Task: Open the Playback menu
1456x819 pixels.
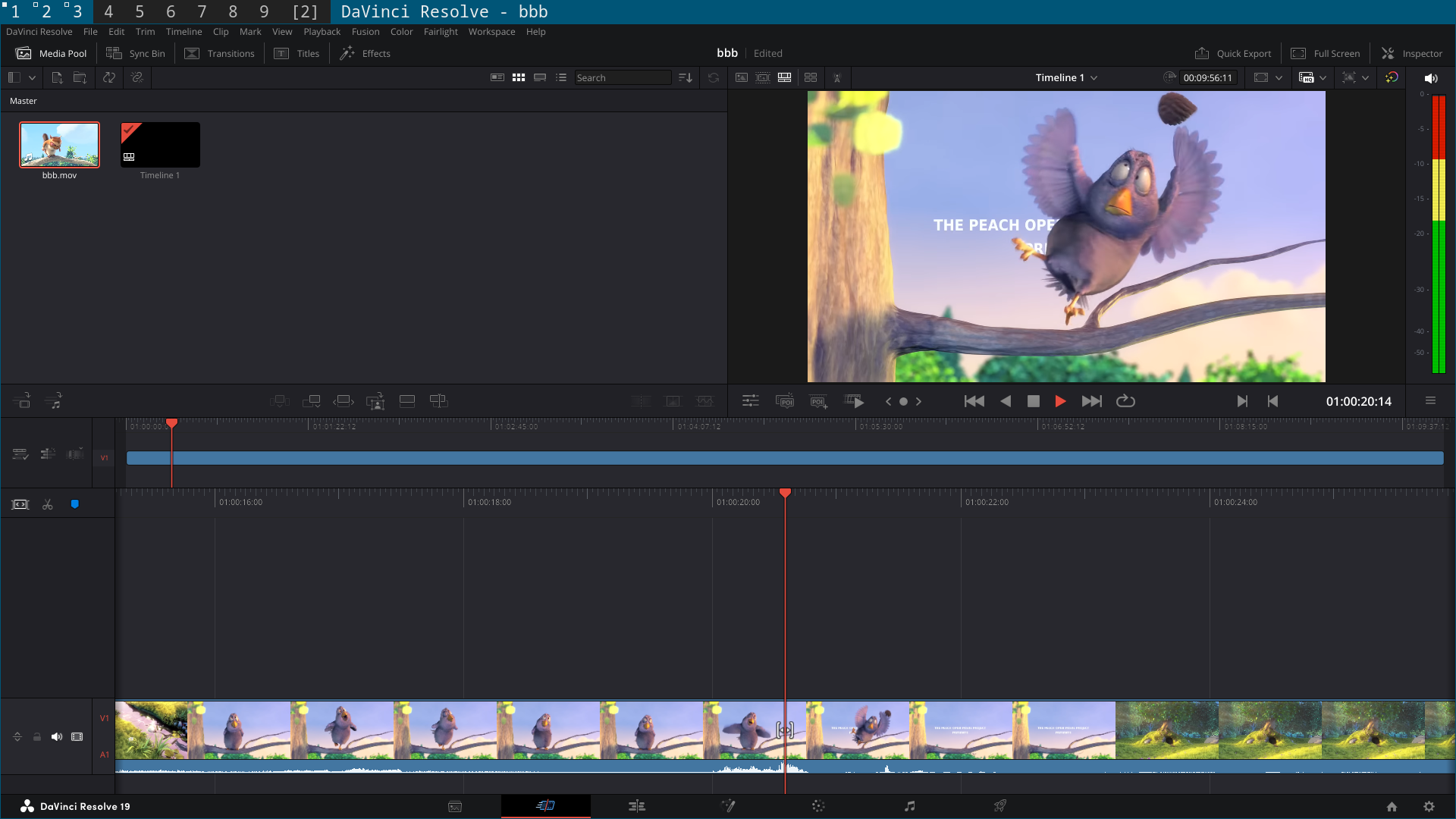Action: 322,32
